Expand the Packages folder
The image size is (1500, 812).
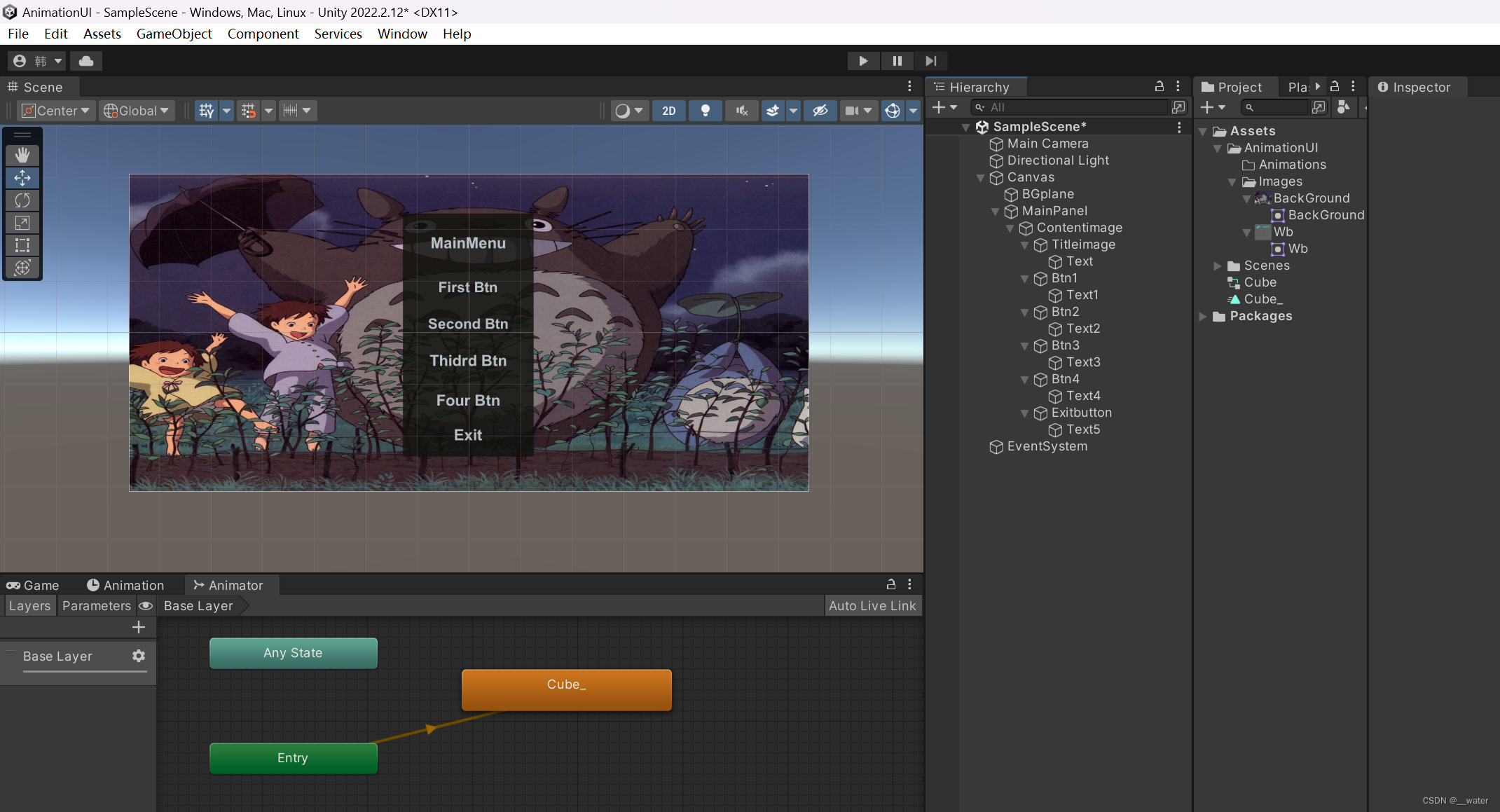tap(1203, 317)
